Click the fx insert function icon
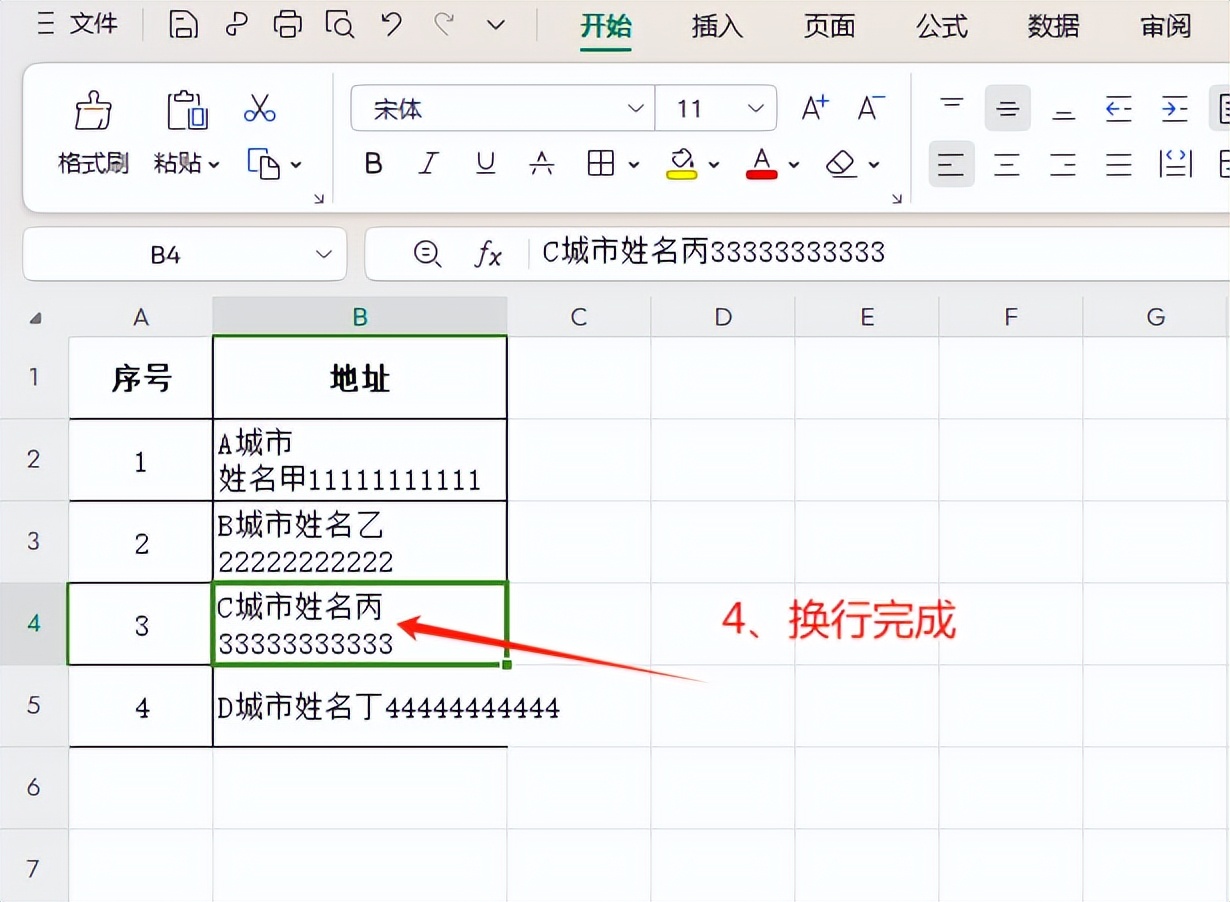Image resolution: width=1230 pixels, height=902 pixels. (487, 254)
